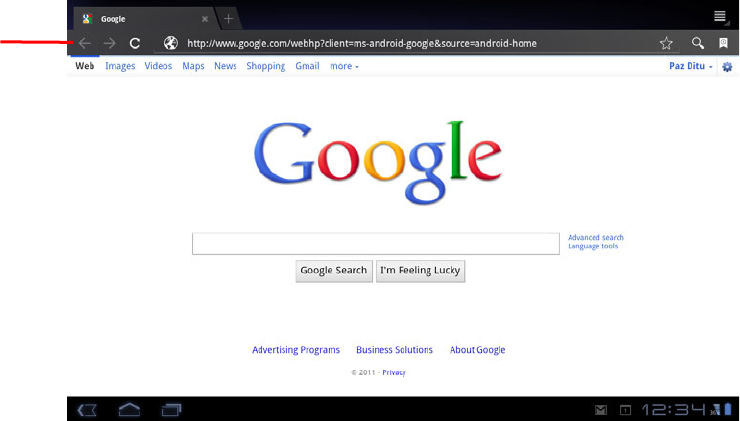Reload the page with refresh icon
Viewport: 740px width, 421px height.
[135, 43]
